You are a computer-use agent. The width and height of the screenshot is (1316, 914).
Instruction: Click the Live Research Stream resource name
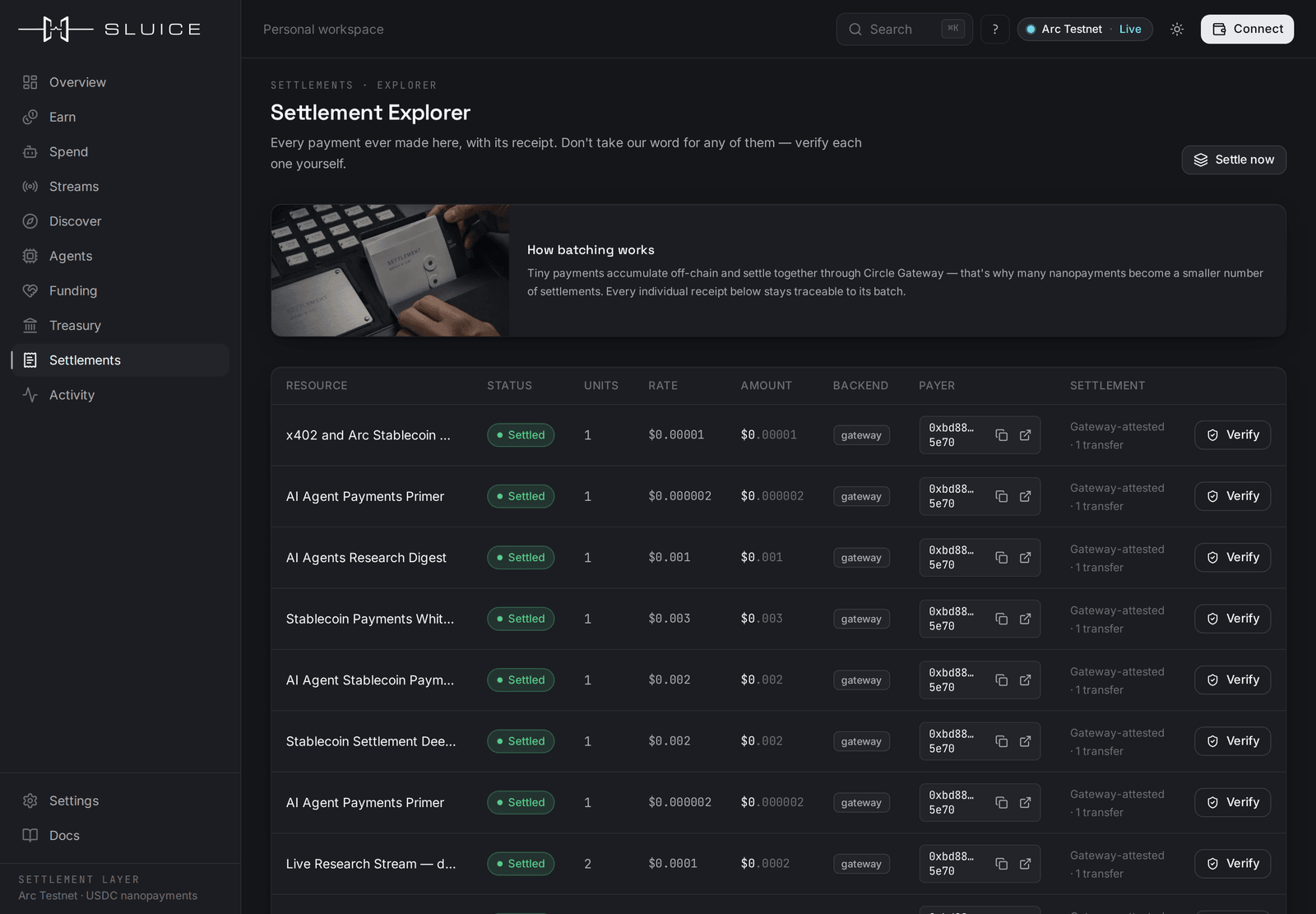coord(371,864)
